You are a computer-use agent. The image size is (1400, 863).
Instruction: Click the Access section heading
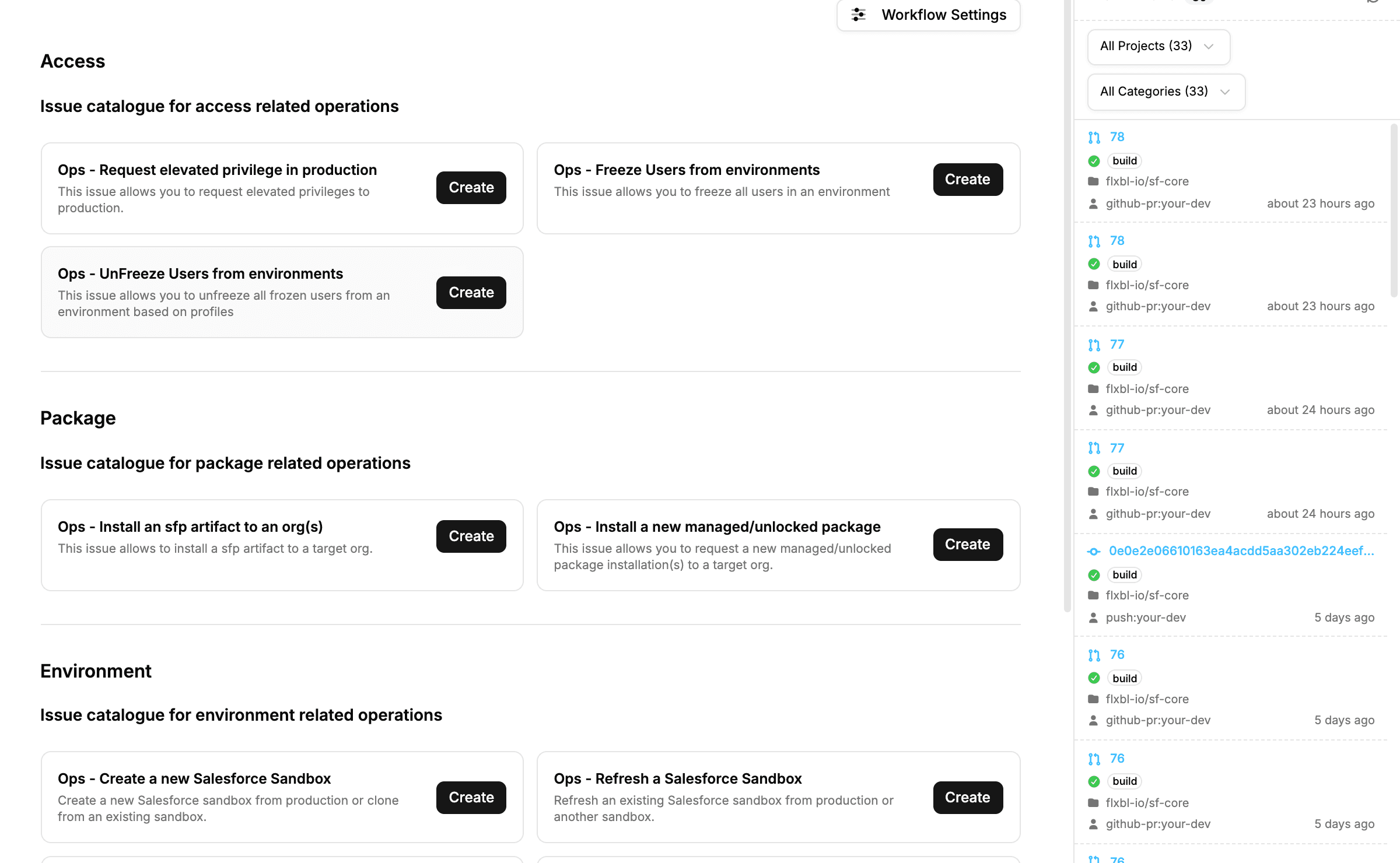72,61
